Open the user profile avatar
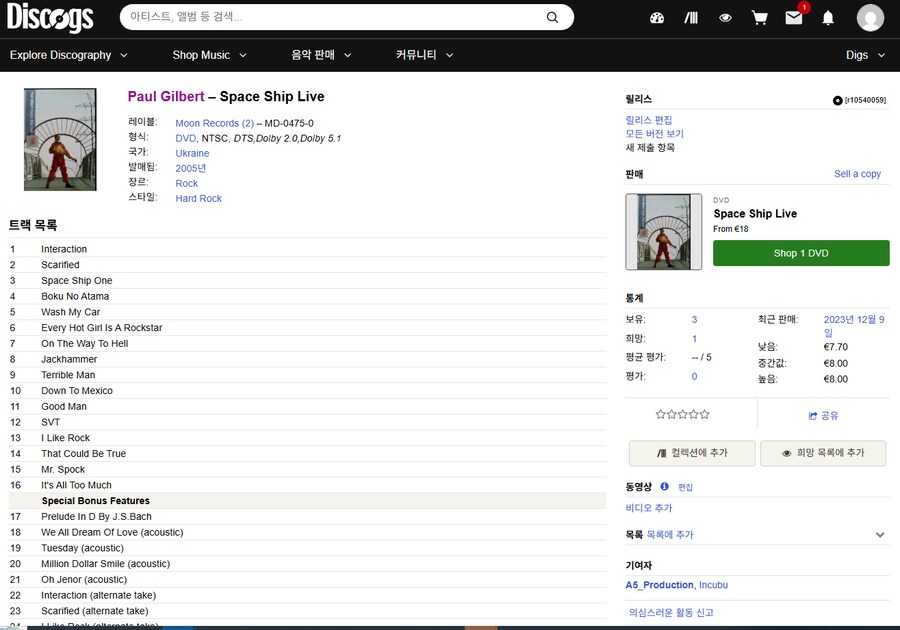 tap(870, 18)
